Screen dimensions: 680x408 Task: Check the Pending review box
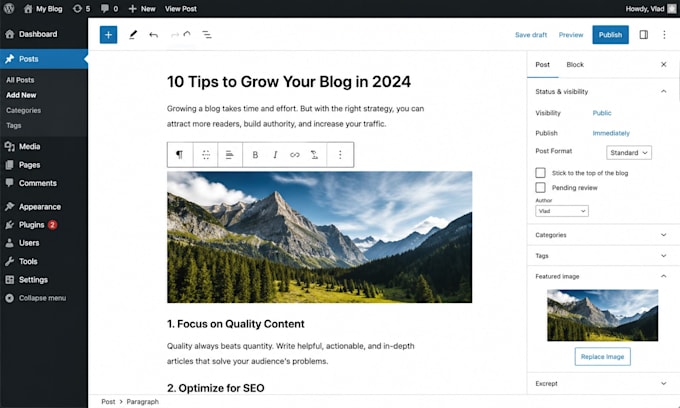(x=540, y=188)
